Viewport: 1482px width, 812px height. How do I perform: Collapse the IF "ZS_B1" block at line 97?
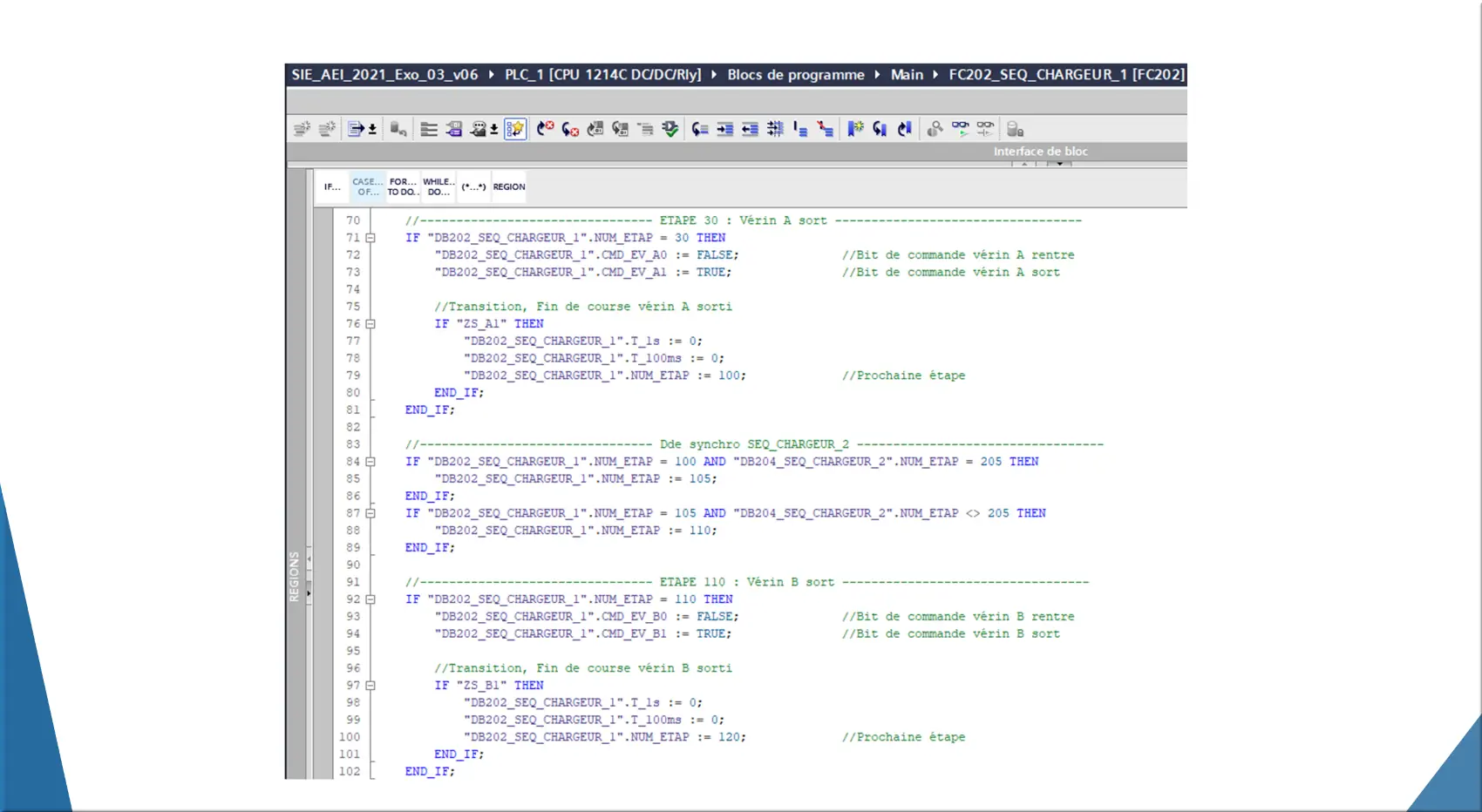point(370,686)
